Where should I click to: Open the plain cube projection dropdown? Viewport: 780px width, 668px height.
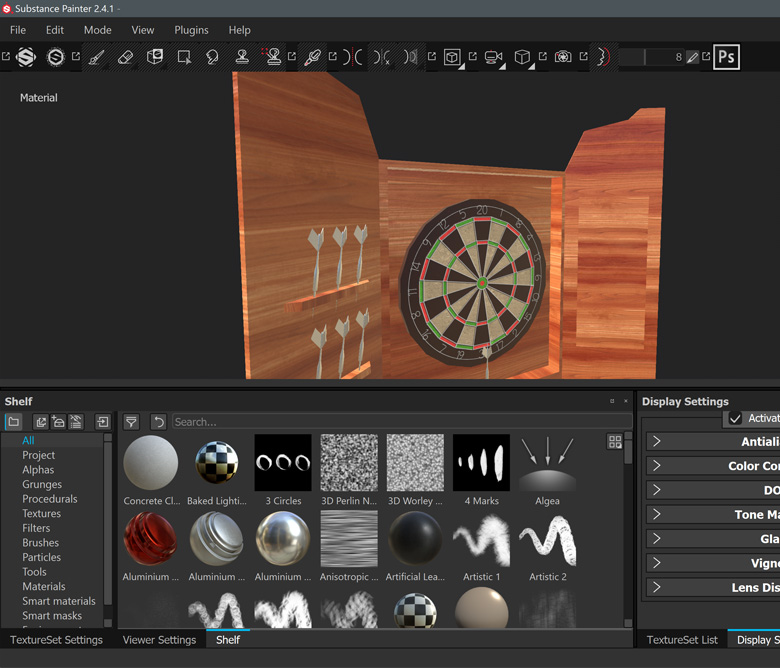point(523,57)
